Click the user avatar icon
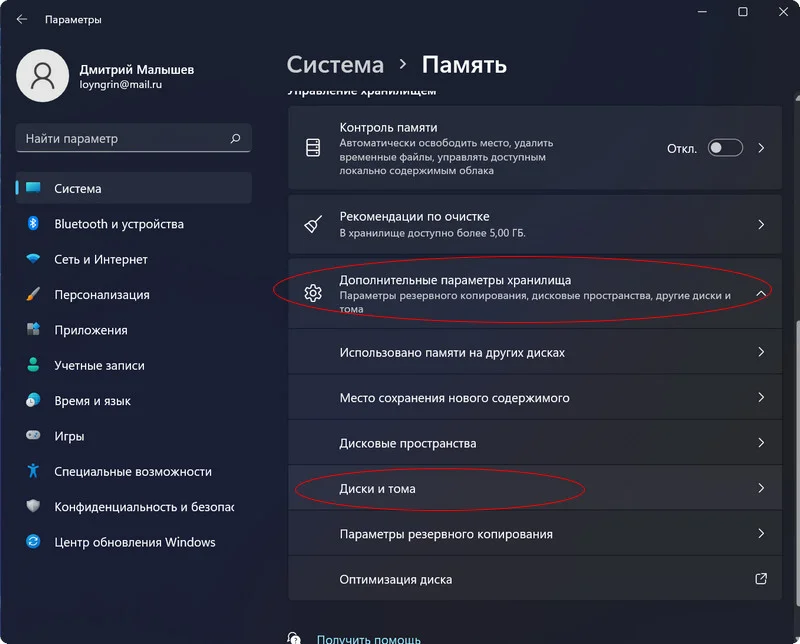Image resolution: width=800 pixels, height=644 pixels. coord(42,76)
